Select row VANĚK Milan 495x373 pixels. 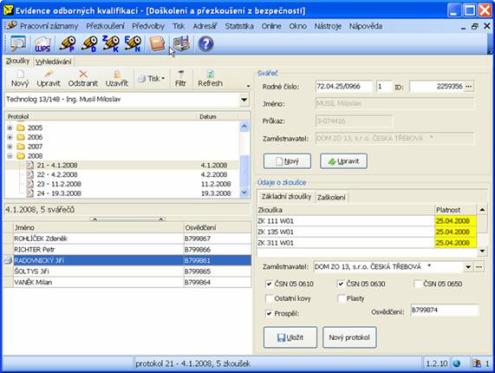[132, 283]
